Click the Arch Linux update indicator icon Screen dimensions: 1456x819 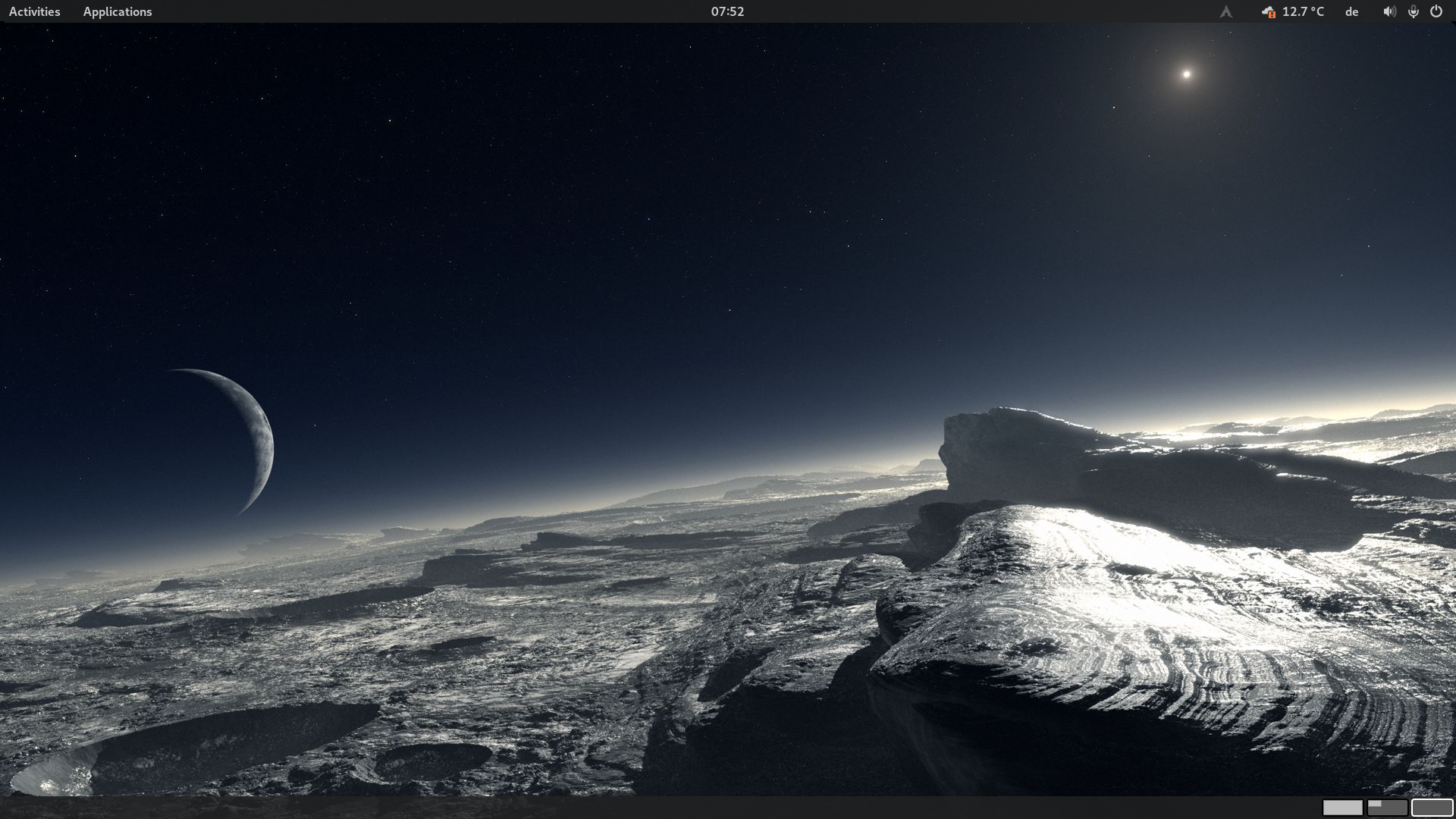point(1225,11)
